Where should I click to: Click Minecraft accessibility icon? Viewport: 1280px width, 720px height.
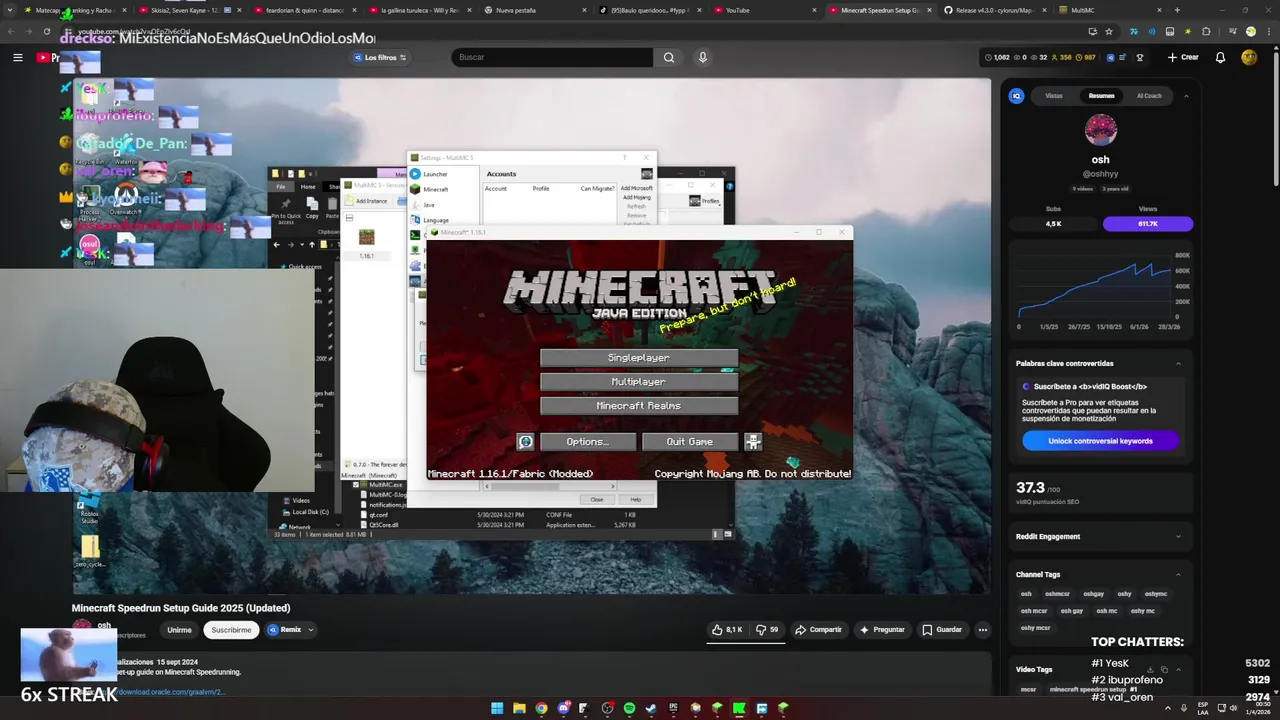753,442
